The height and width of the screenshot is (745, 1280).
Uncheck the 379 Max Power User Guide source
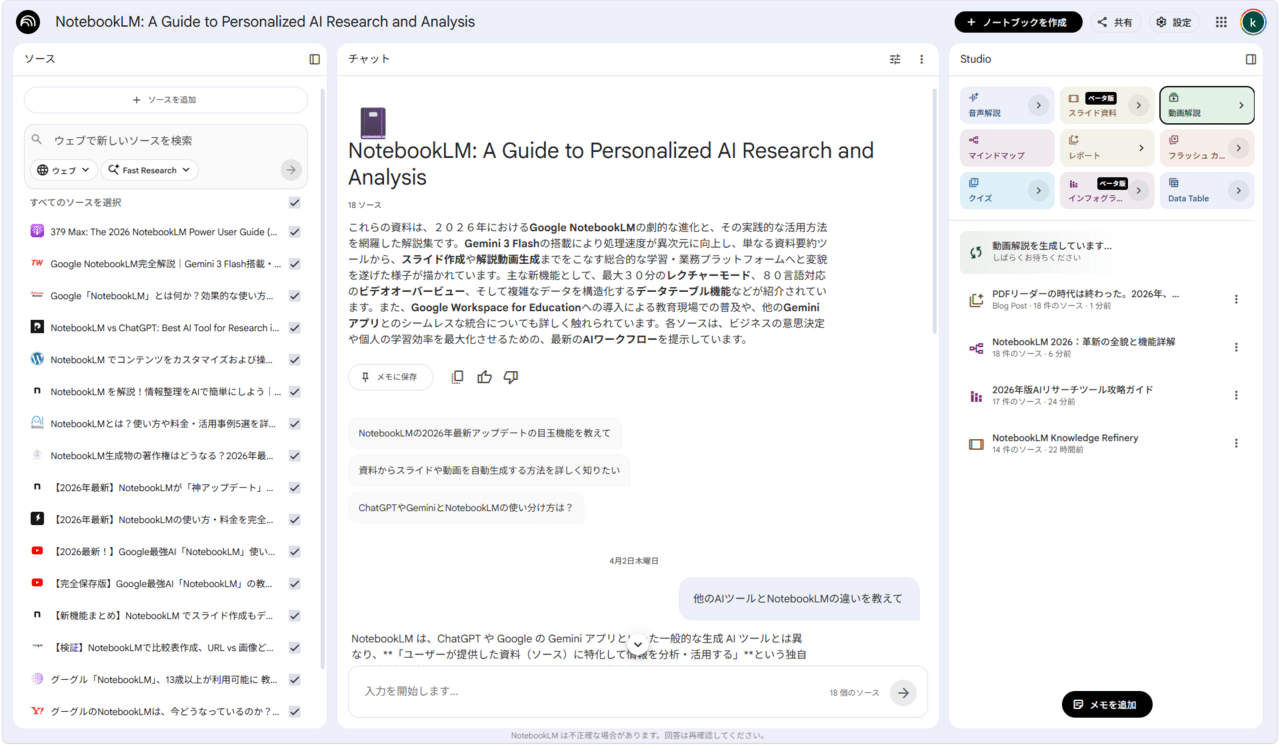pyautogui.click(x=294, y=232)
